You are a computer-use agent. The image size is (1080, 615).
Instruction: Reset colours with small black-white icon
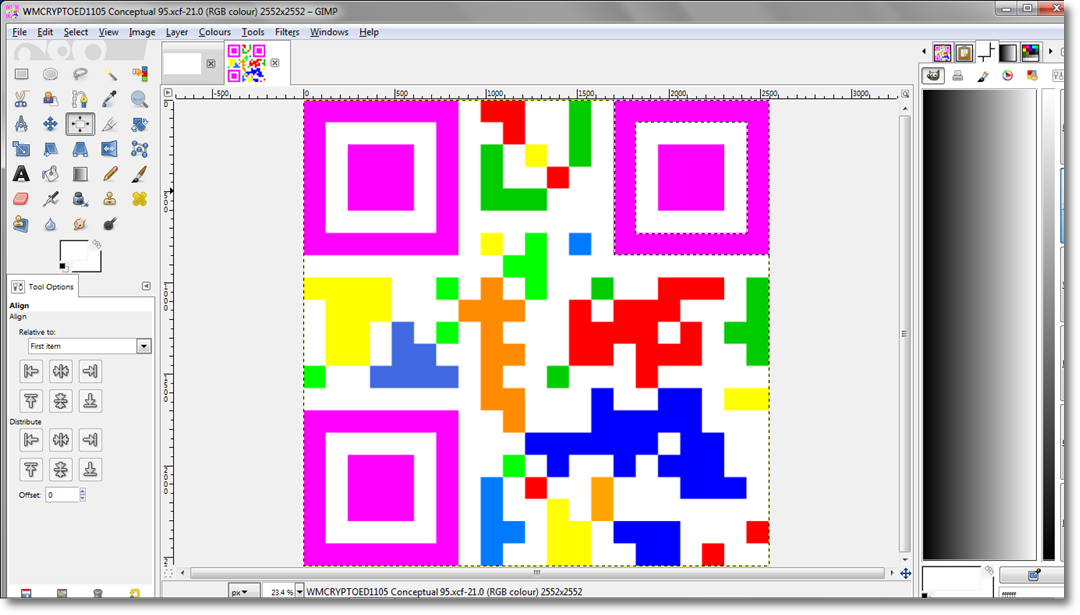pos(63,267)
